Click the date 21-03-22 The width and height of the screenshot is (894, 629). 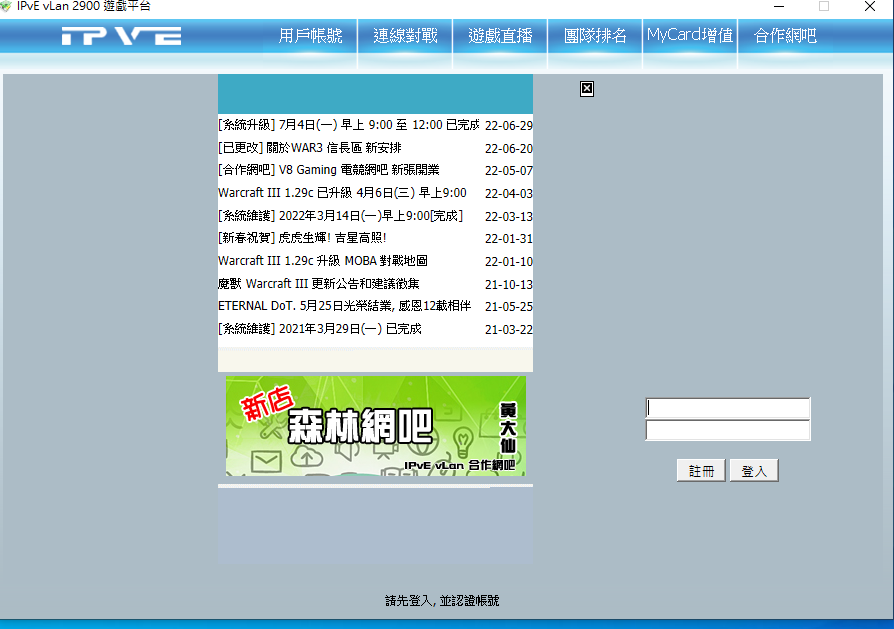point(509,329)
